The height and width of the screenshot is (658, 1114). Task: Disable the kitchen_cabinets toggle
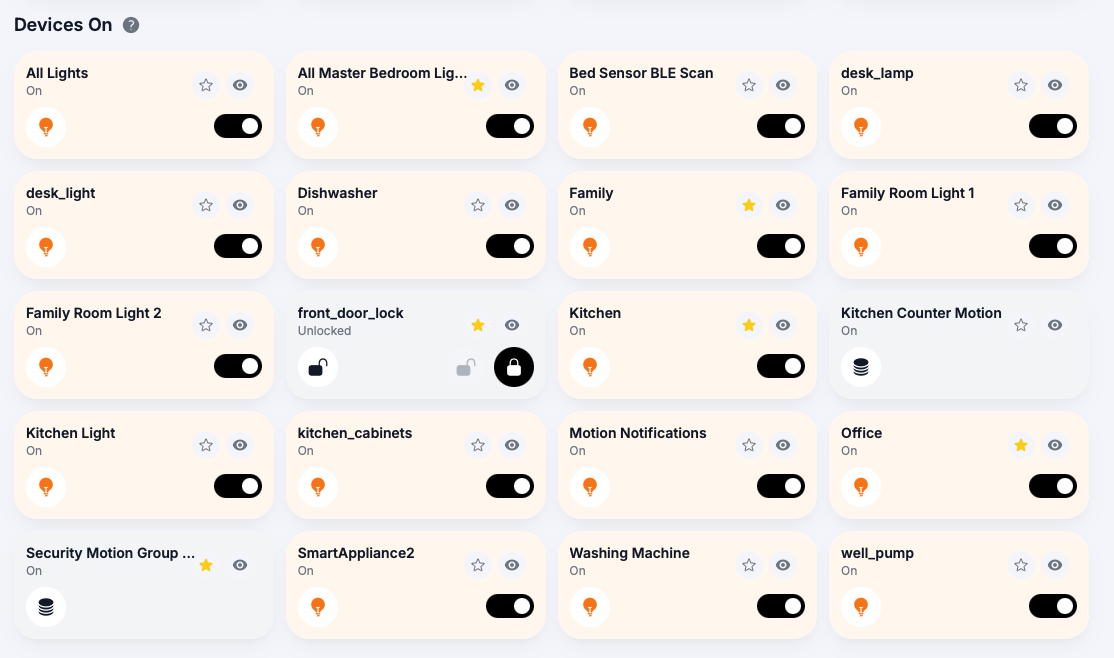point(510,486)
